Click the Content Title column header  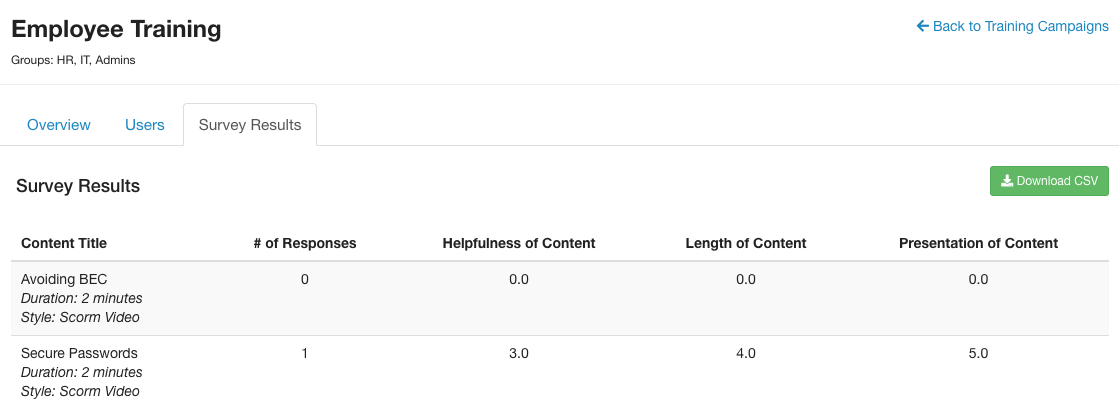[x=64, y=243]
